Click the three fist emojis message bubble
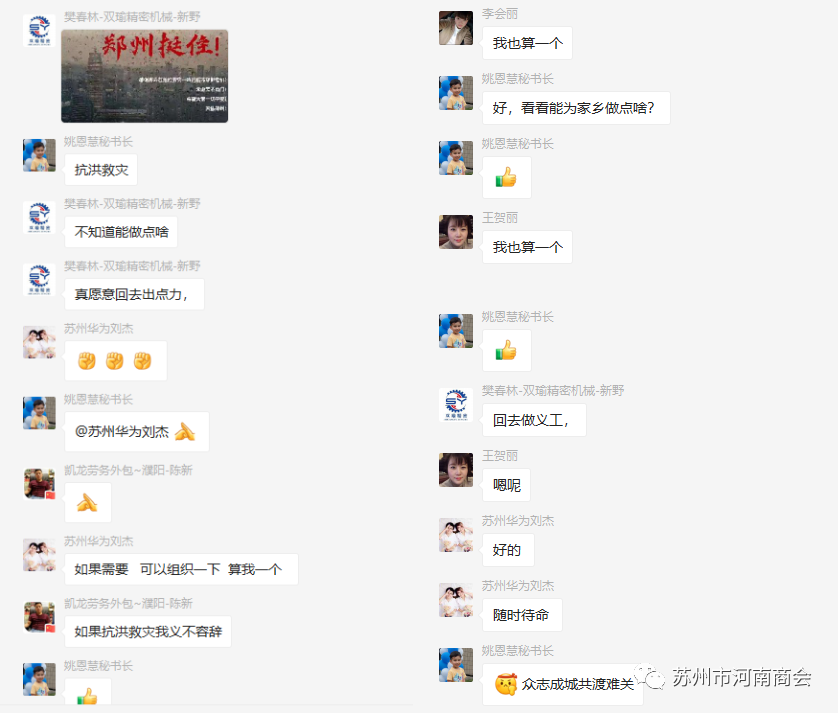The height and width of the screenshot is (713, 838). click(x=115, y=361)
